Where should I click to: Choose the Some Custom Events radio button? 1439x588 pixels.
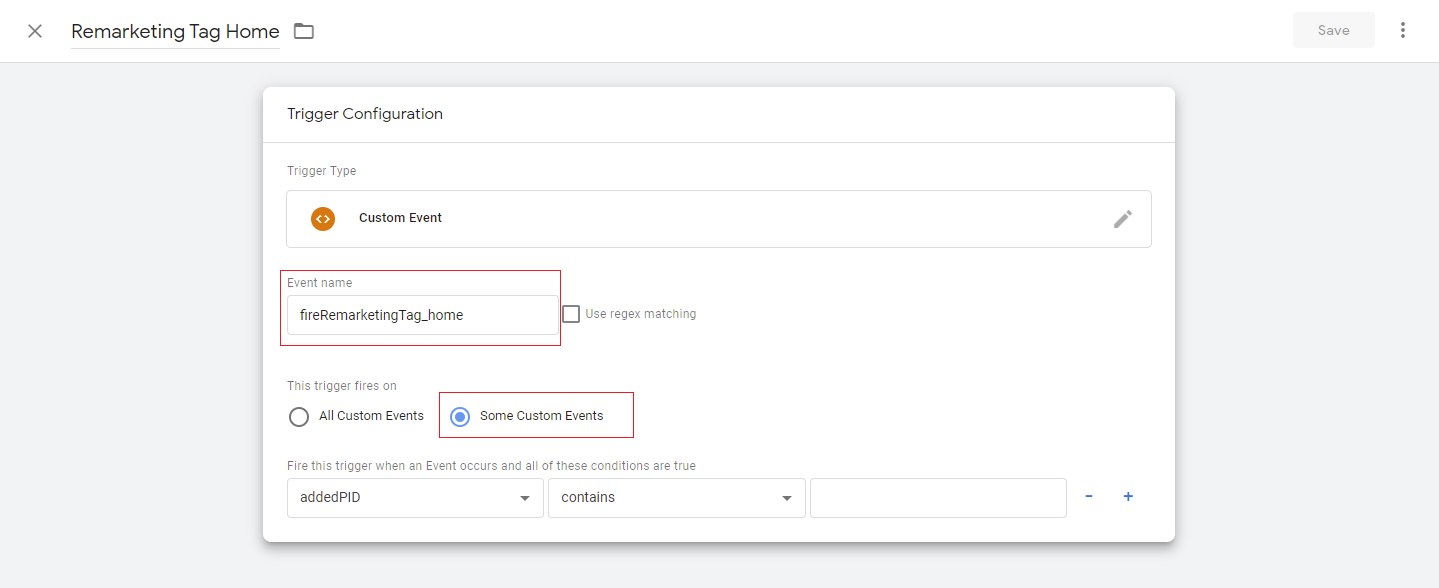coord(459,416)
